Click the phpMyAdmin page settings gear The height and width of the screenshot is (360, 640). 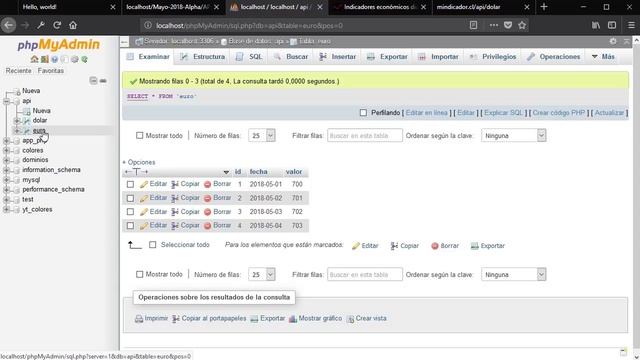613,41
